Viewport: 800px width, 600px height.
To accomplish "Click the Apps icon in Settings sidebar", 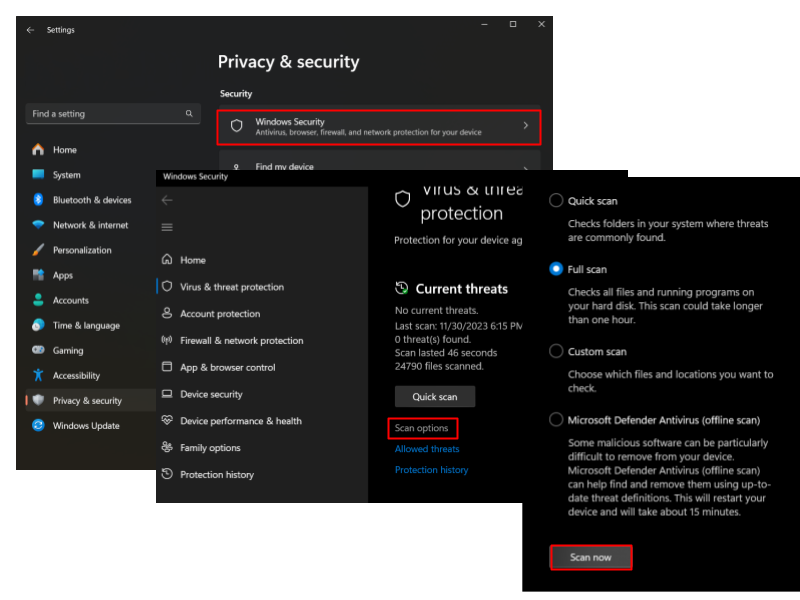I will coord(38,274).
